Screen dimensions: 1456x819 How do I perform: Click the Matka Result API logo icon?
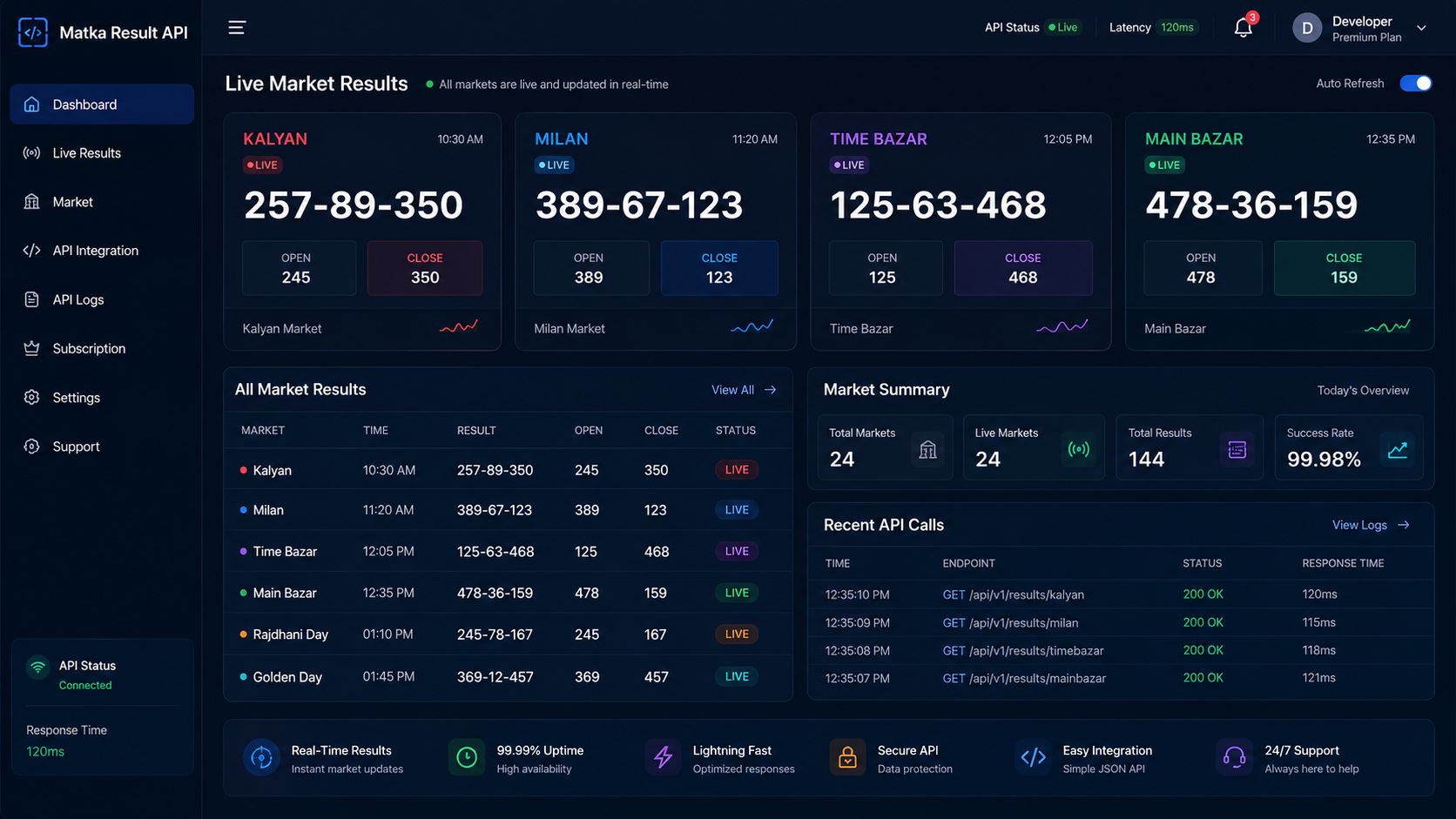(x=33, y=32)
